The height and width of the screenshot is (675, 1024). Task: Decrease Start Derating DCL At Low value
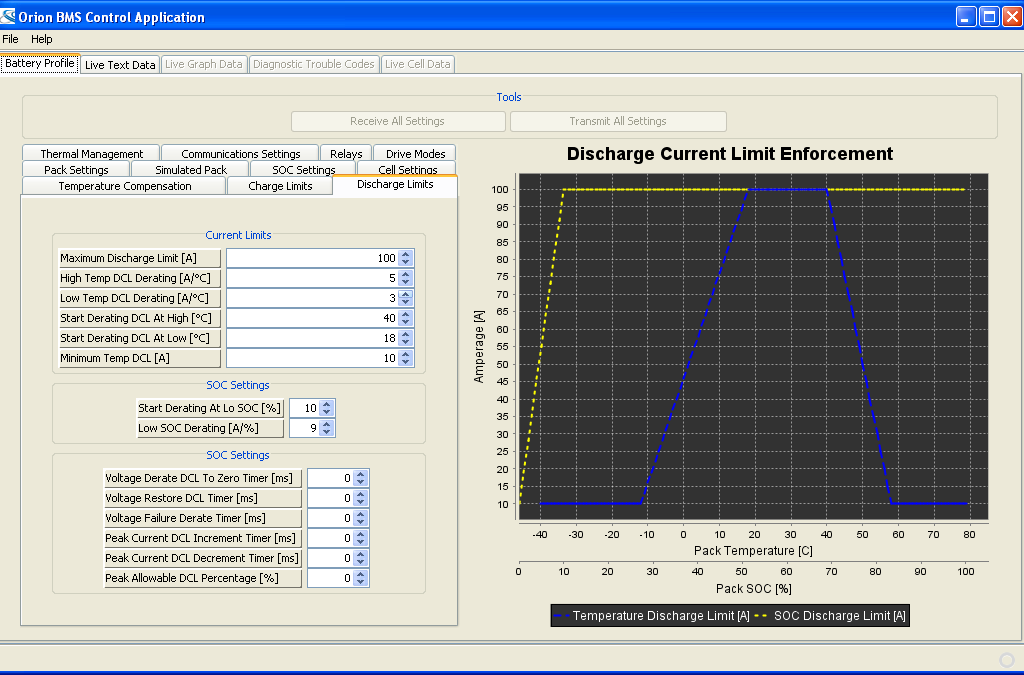tap(406, 343)
